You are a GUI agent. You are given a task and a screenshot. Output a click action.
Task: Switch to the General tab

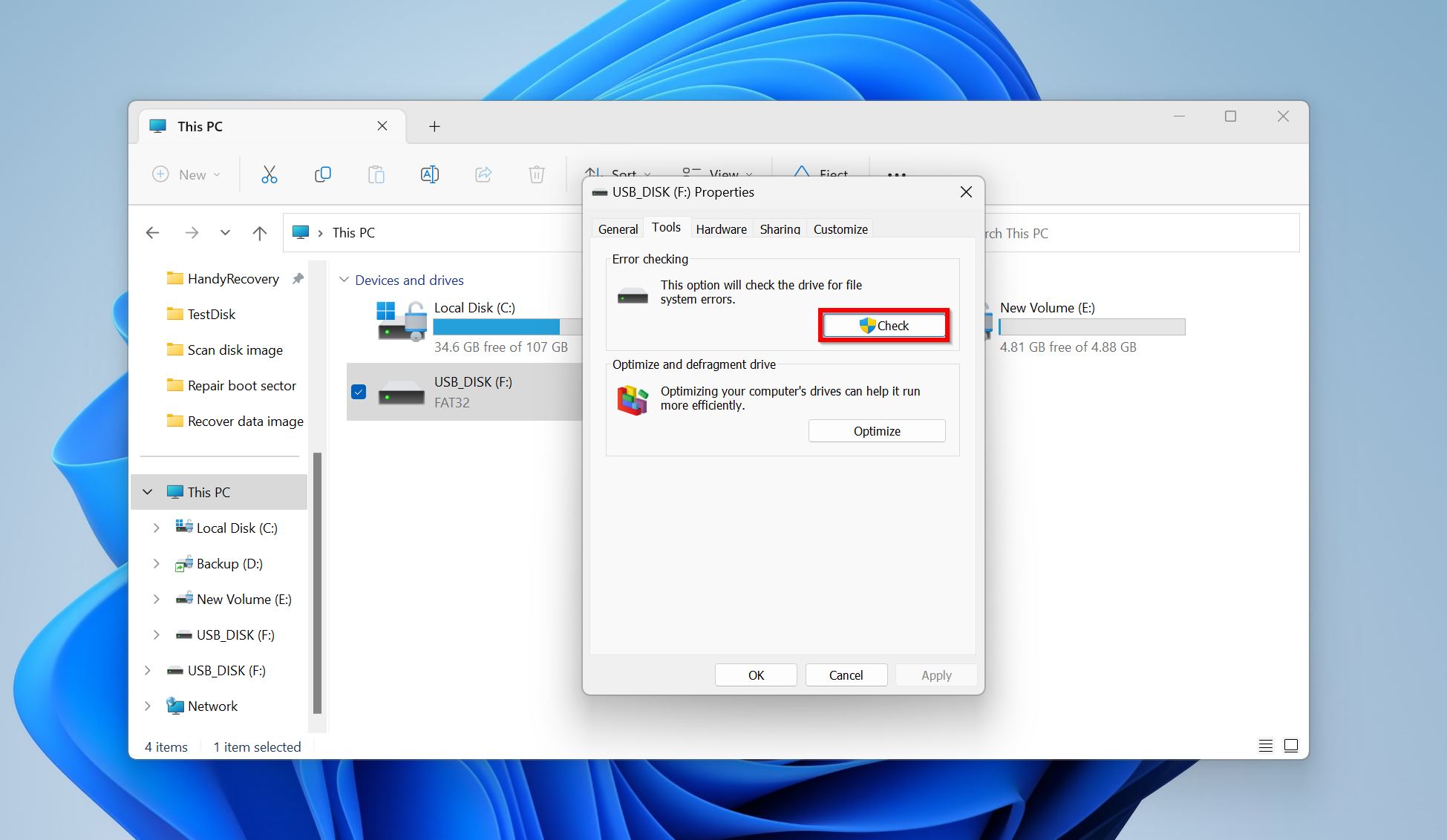[x=618, y=229]
